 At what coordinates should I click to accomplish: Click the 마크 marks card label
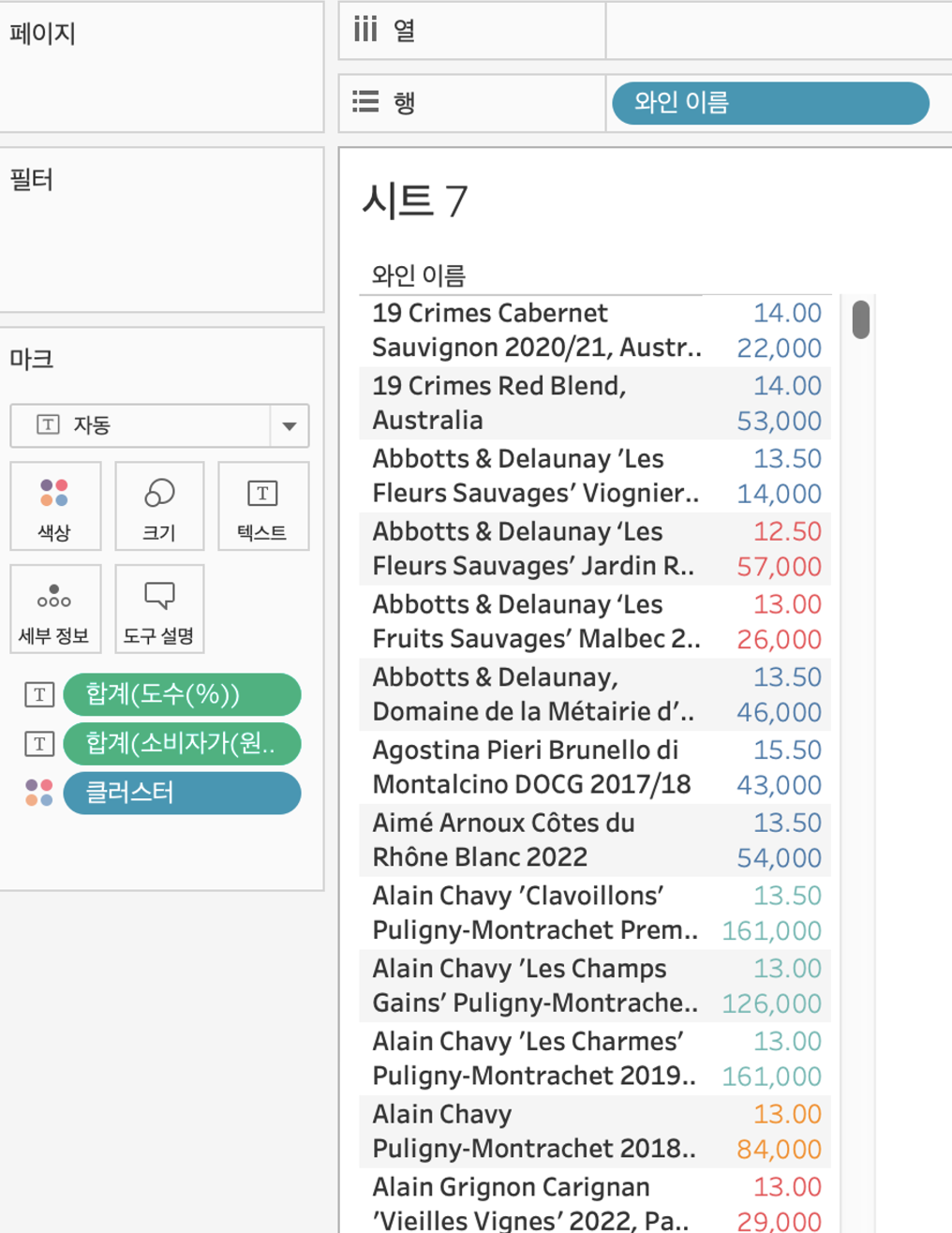31,359
